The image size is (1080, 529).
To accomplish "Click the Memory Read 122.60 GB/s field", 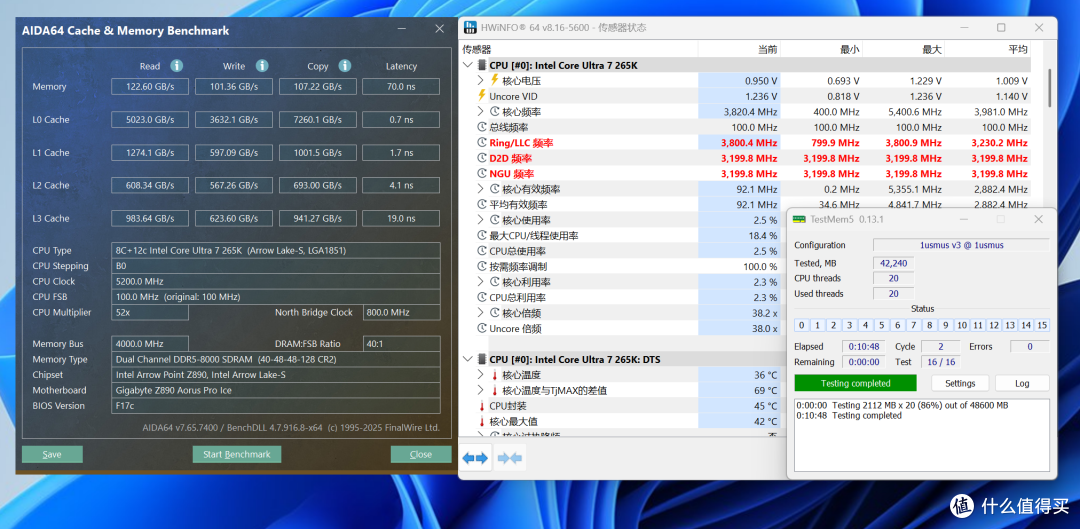I will 149,87.
